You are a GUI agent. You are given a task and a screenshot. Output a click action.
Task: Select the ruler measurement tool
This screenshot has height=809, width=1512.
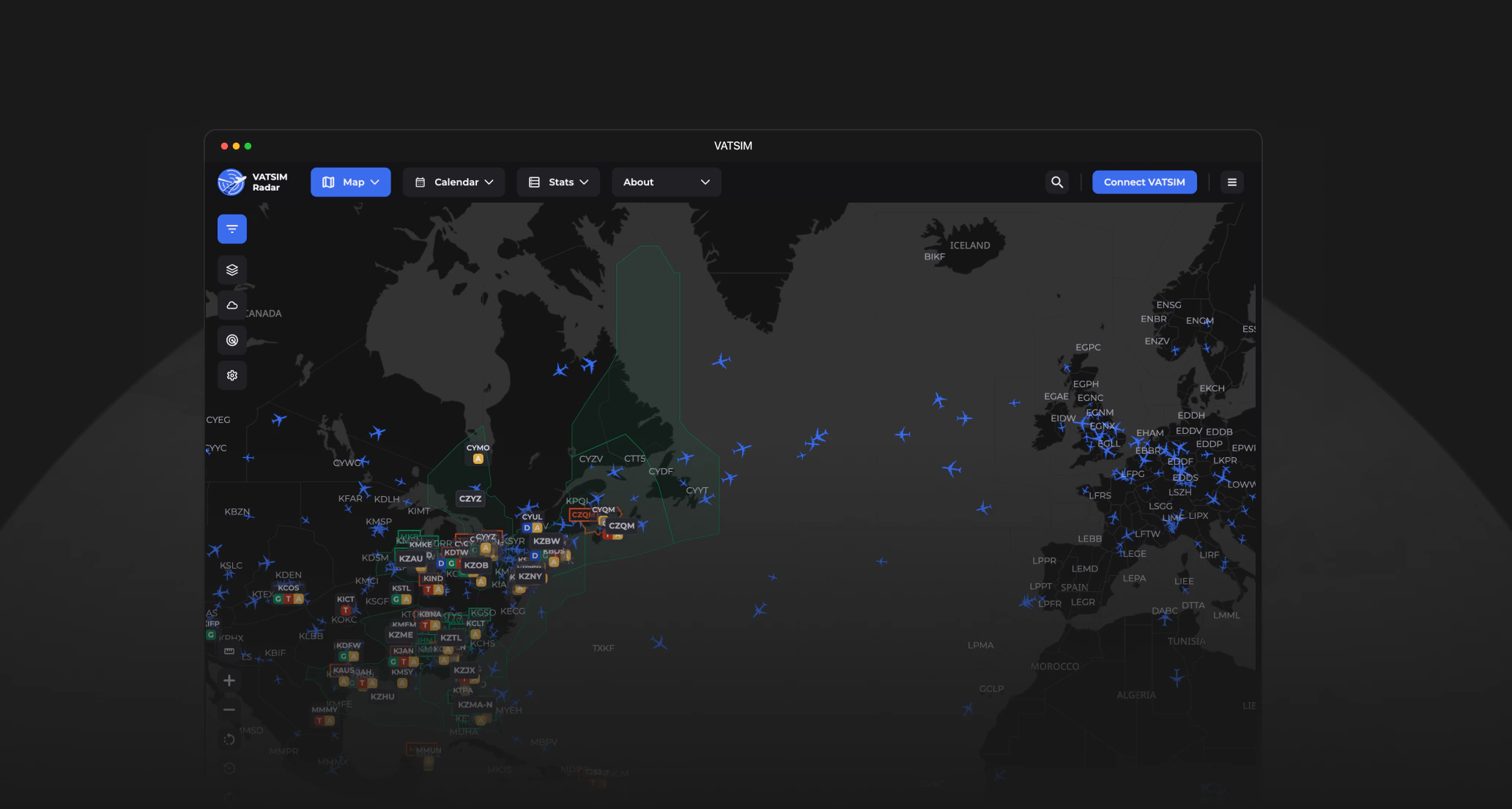[x=229, y=651]
